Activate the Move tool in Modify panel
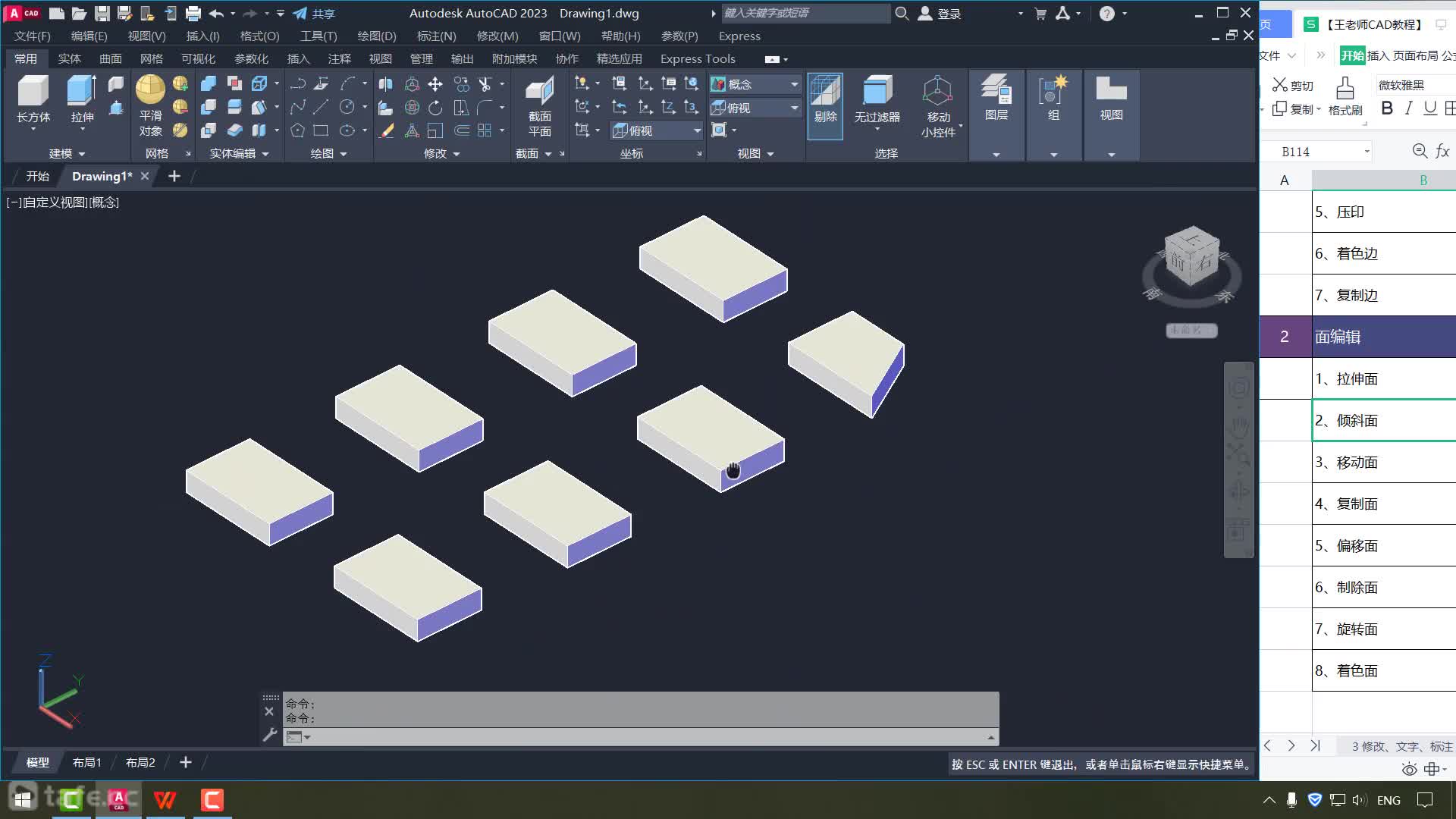 pyautogui.click(x=435, y=84)
